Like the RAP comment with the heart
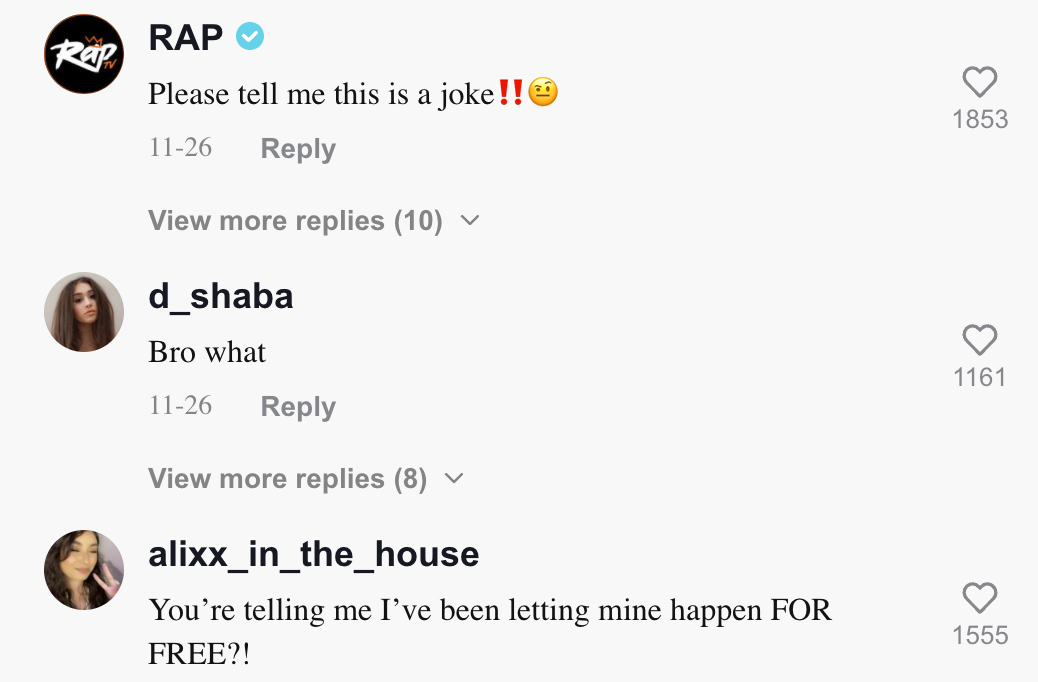 pyautogui.click(x=979, y=81)
